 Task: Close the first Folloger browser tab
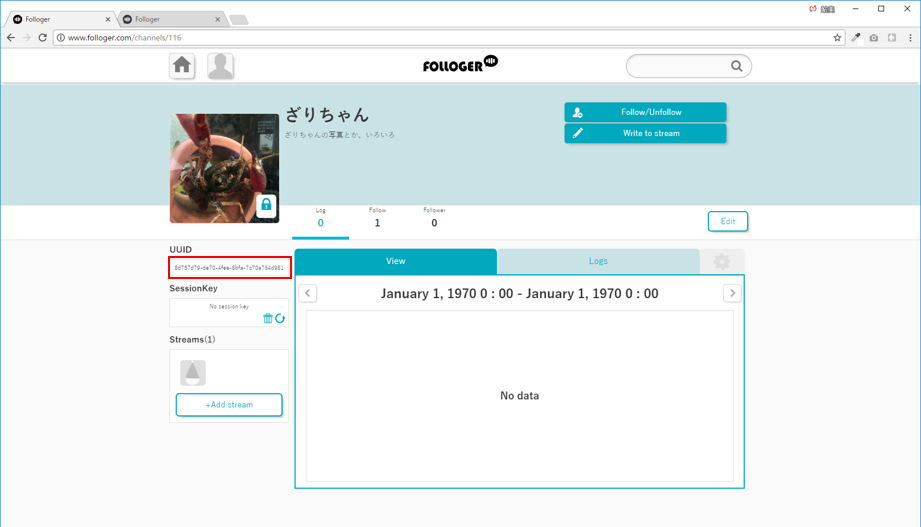click(x=107, y=19)
